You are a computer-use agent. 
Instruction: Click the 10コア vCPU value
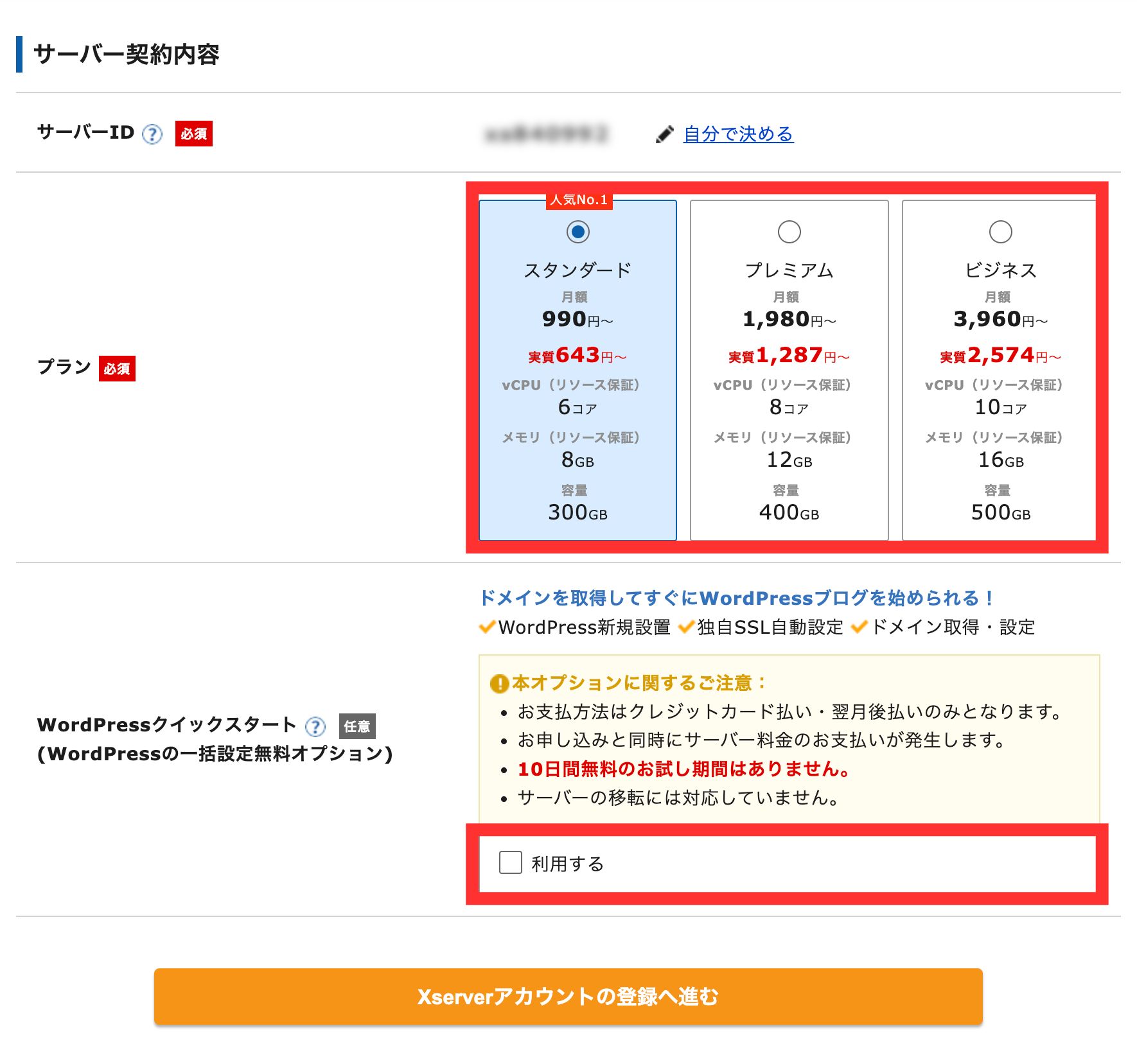(x=1000, y=407)
